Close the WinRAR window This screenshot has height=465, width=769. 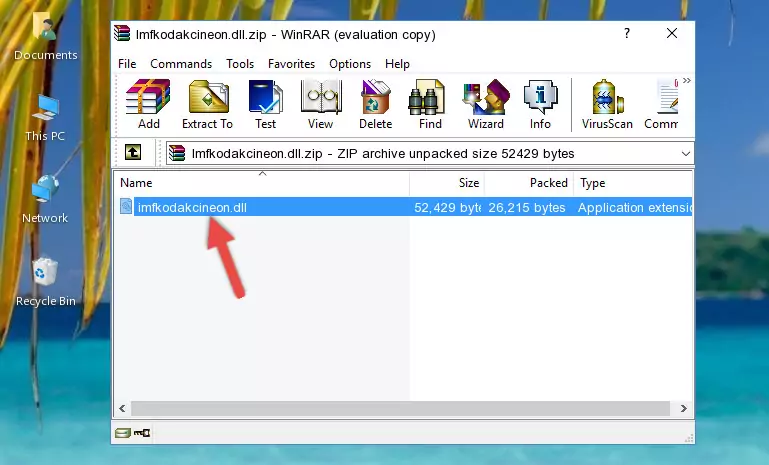[x=672, y=33]
